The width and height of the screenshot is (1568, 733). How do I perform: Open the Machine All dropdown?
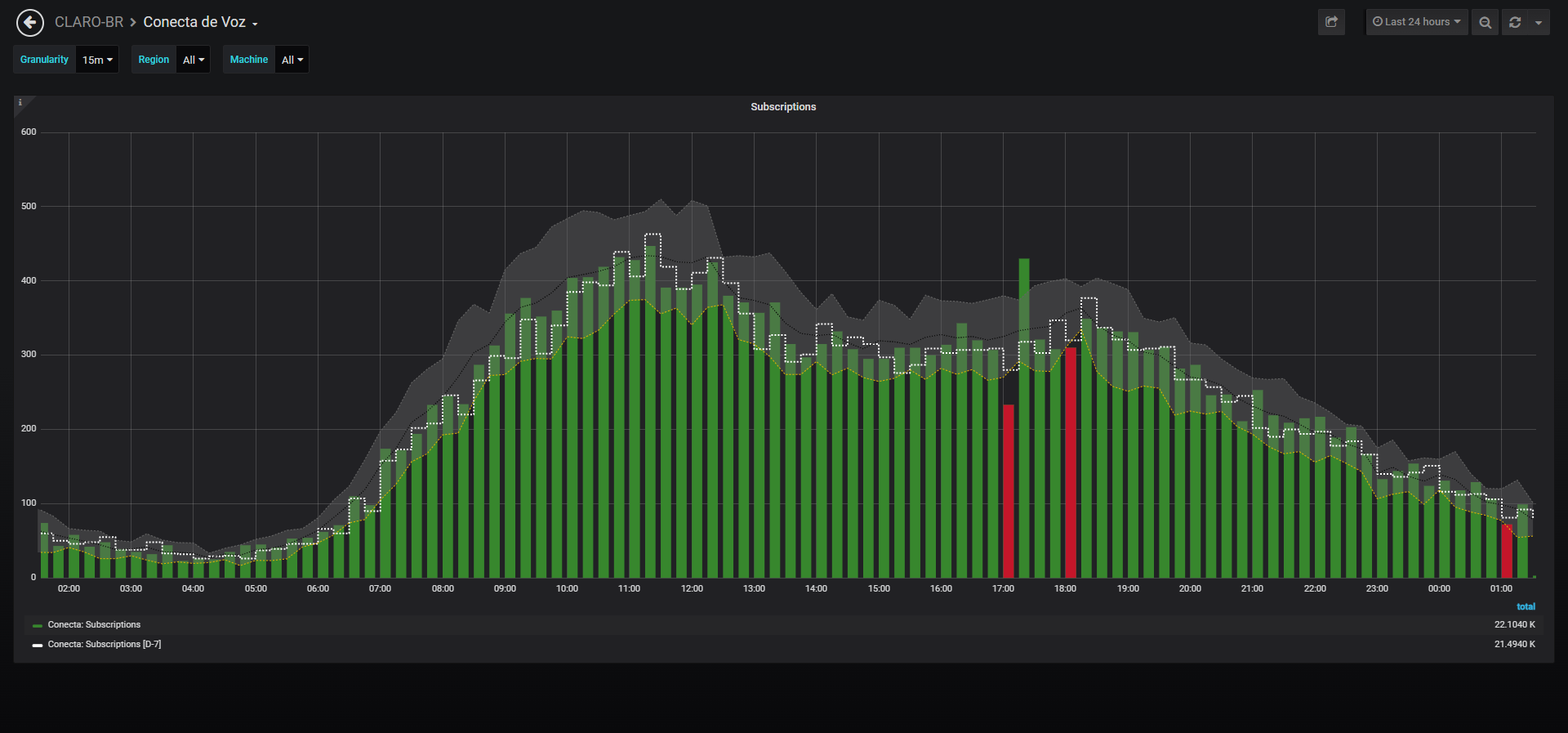(292, 60)
